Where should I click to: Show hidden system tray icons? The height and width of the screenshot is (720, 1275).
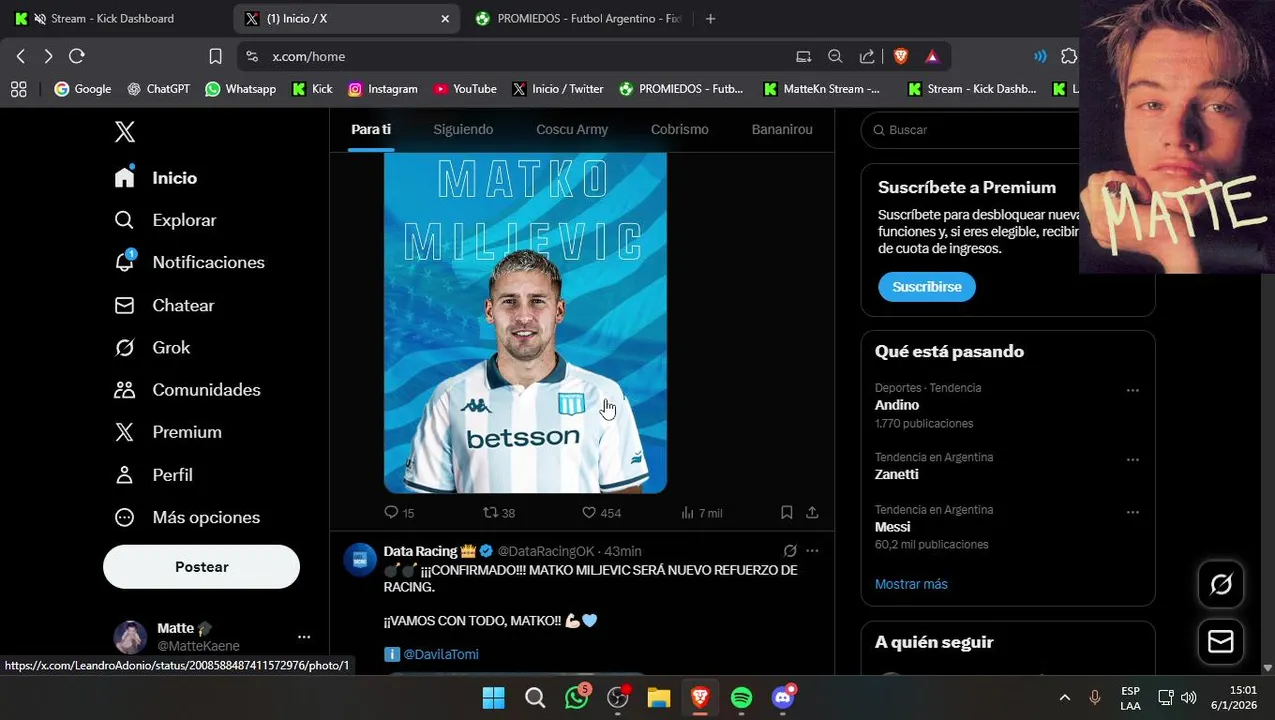click(x=1064, y=697)
